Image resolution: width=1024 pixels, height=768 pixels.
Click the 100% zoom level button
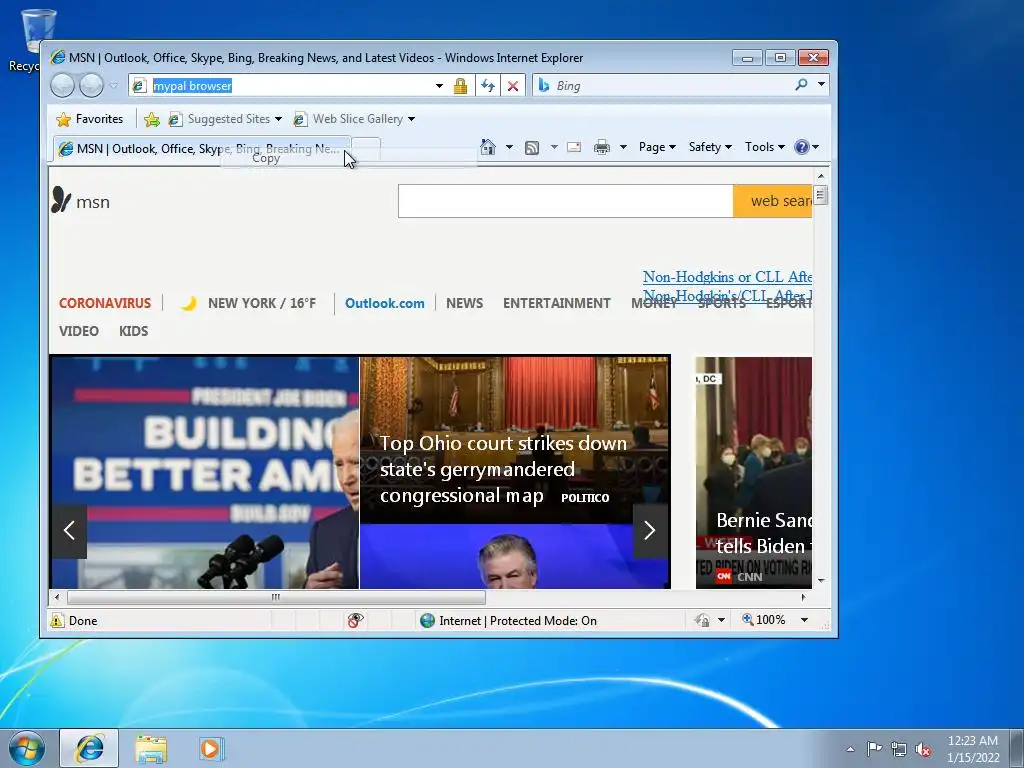click(763, 620)
